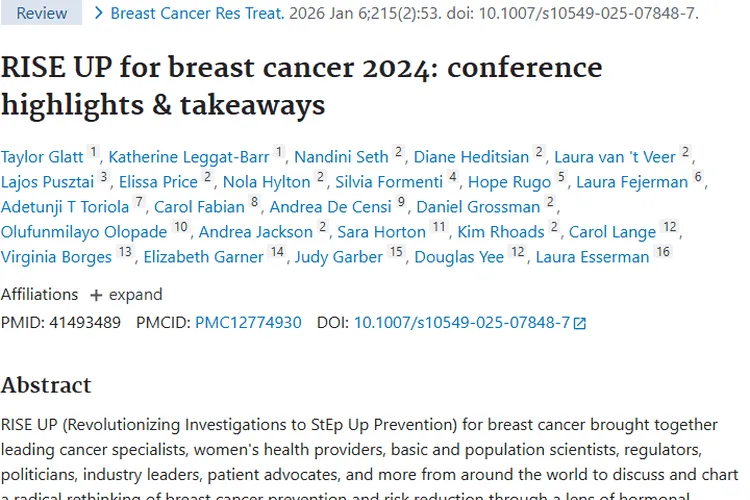Click affiliation superscript 16 after Esserman
The image size is (750, 500).
click(663, 253)
